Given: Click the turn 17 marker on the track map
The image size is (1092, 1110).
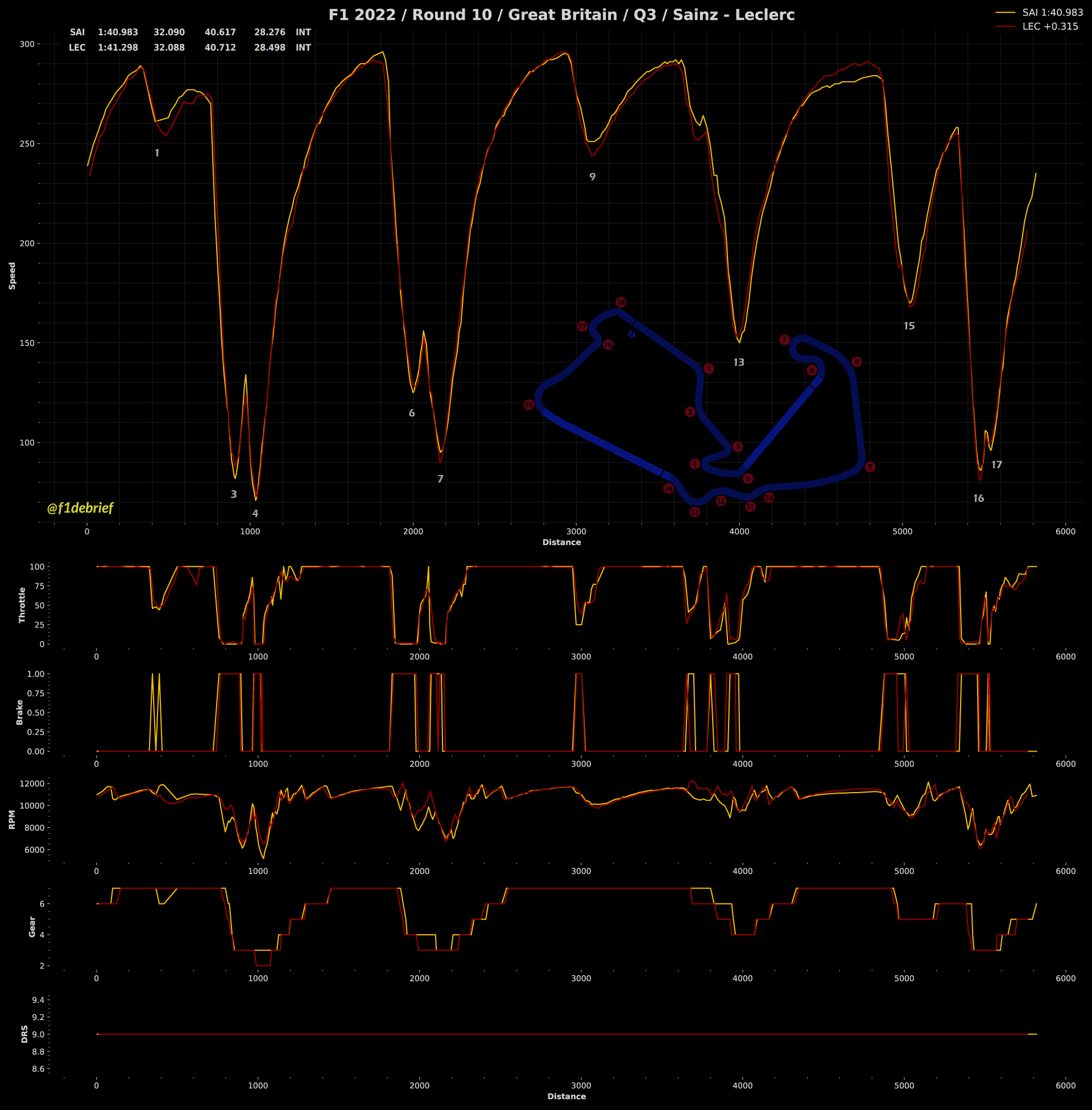Looking at the screenshot, I should point(583,327).
